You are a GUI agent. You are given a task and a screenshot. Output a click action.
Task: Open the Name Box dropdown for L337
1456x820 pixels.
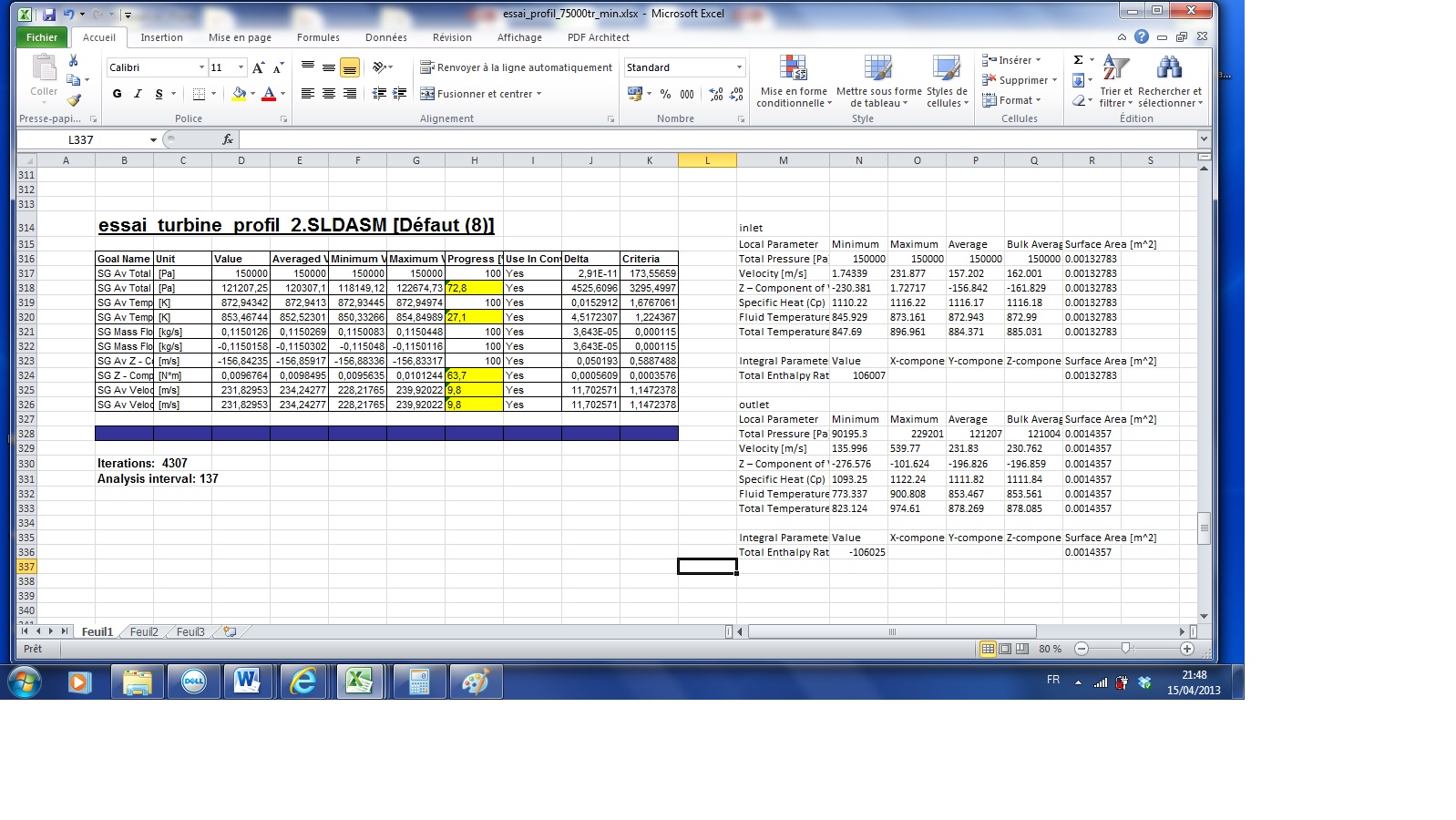coord(153,139)
